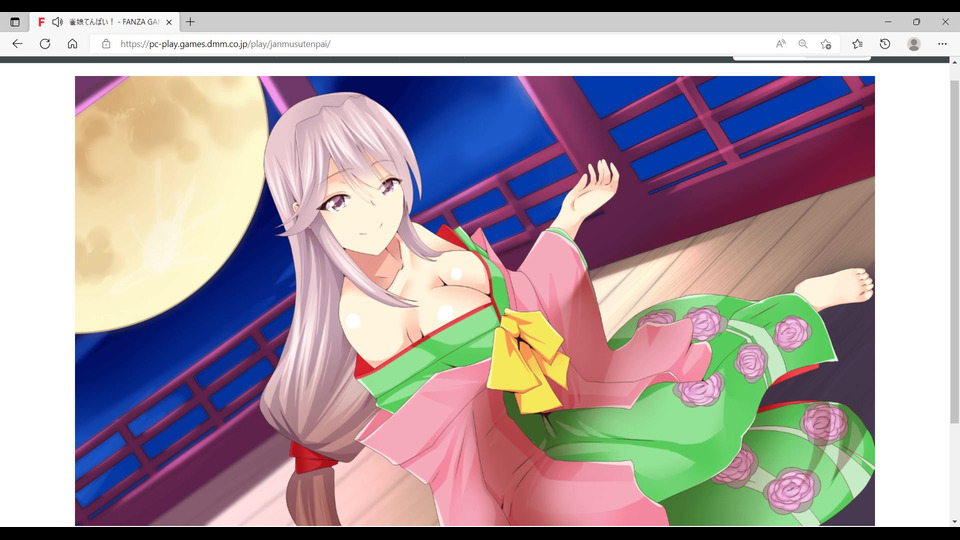Close the browser window
This screenshot has width=960, height=540.
click(x=945, y=22)
